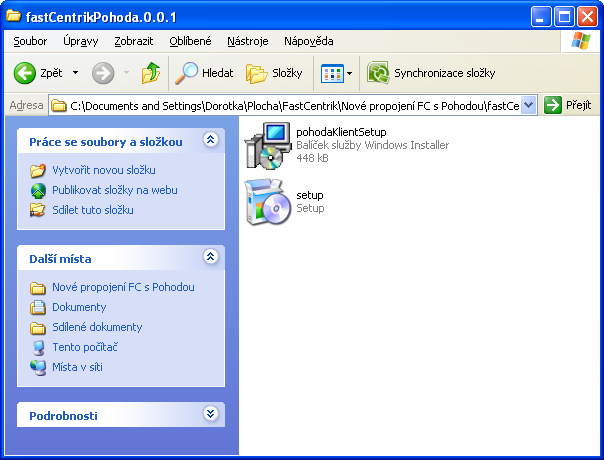Expand the Podrobnosti panel
The height and width of the screenshot is (460, 604).
tap(210, 414)
